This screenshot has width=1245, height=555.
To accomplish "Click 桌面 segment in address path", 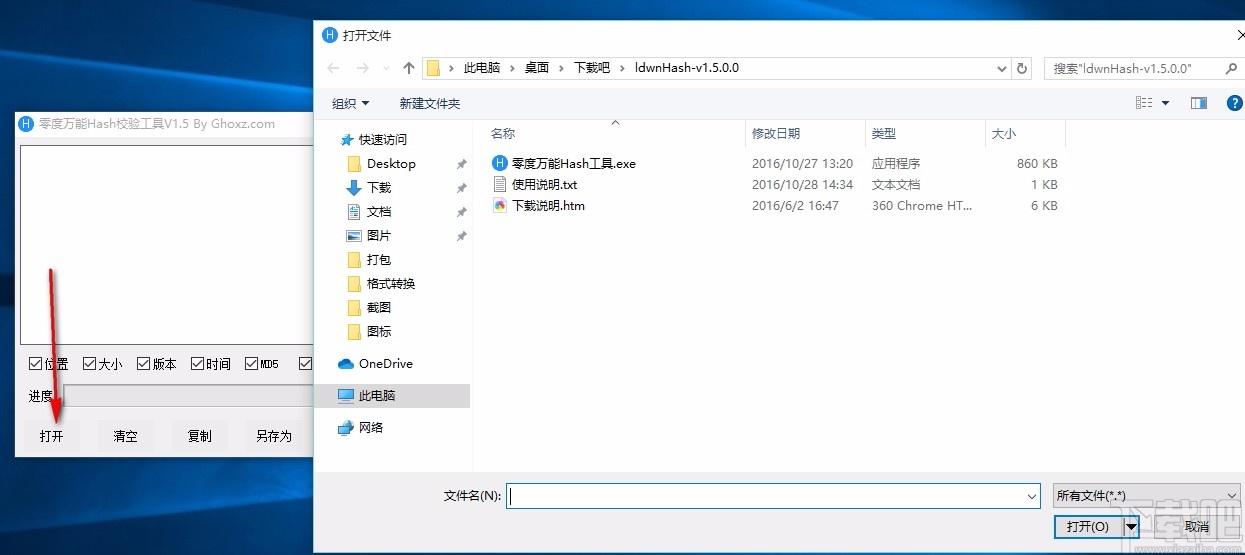I will pyautogui.click(x=537, y=68).
